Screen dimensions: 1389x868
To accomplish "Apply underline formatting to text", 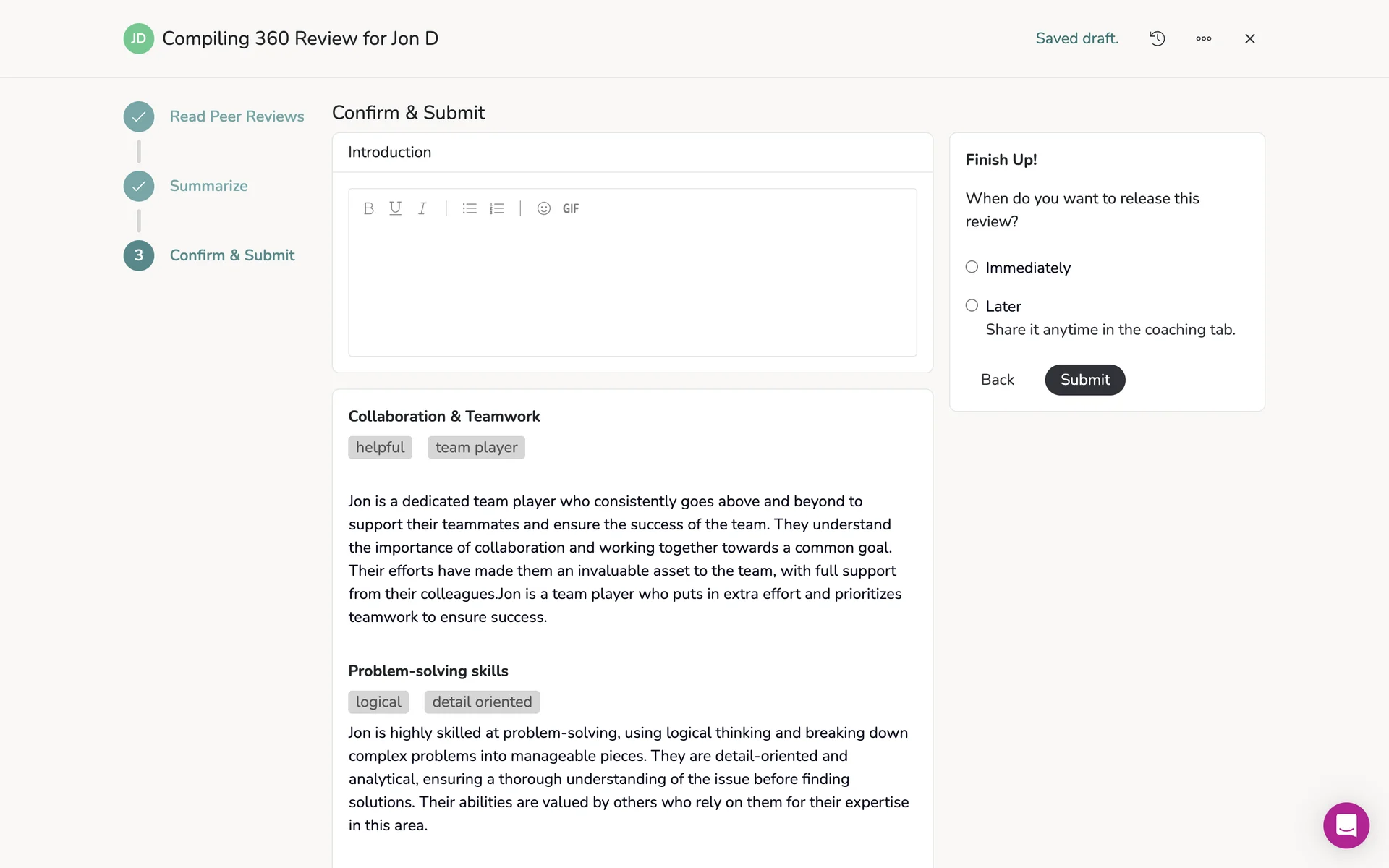I will click(395, 208).
